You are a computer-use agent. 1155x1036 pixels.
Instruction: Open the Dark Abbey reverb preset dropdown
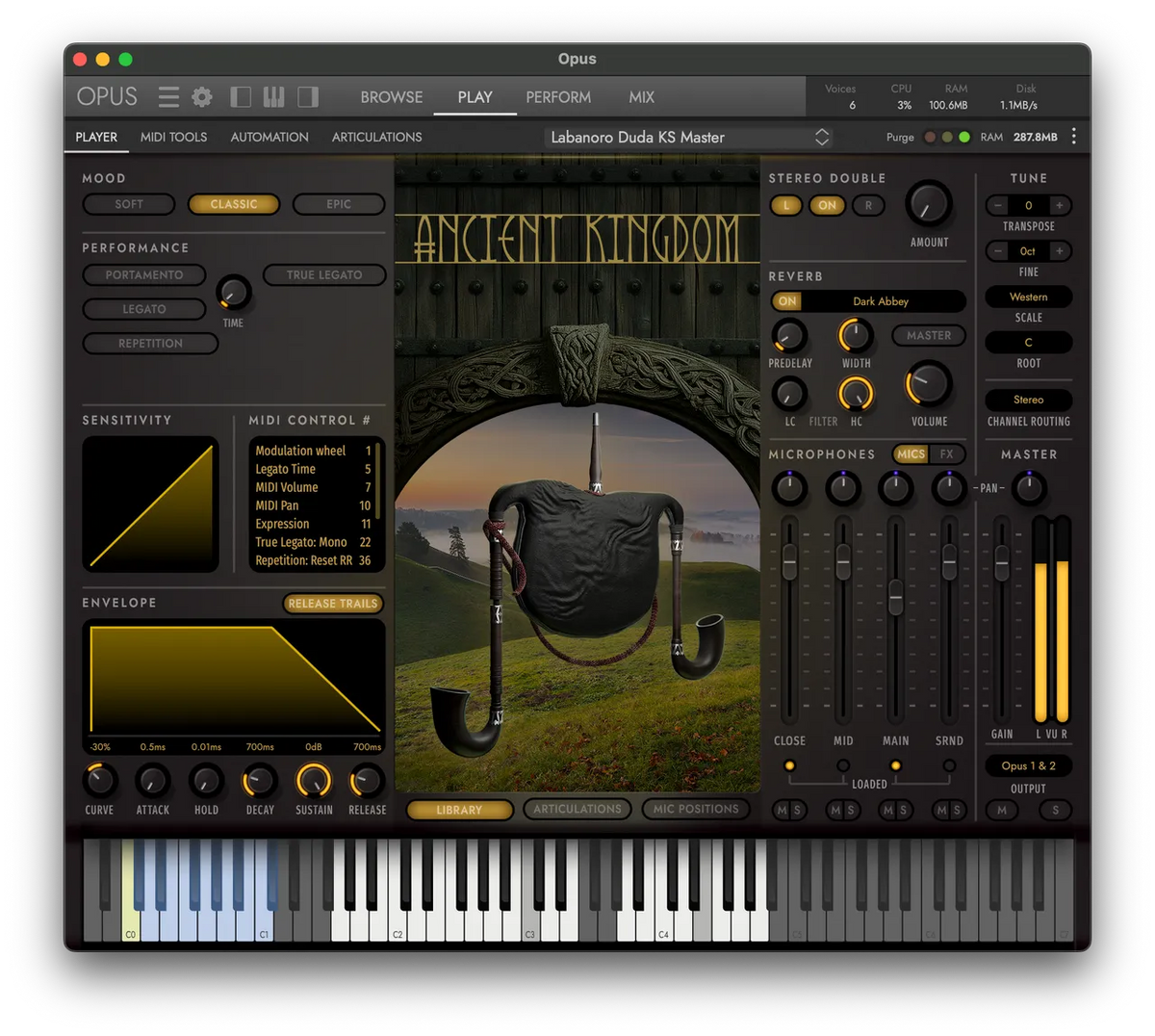click(881, 301)
